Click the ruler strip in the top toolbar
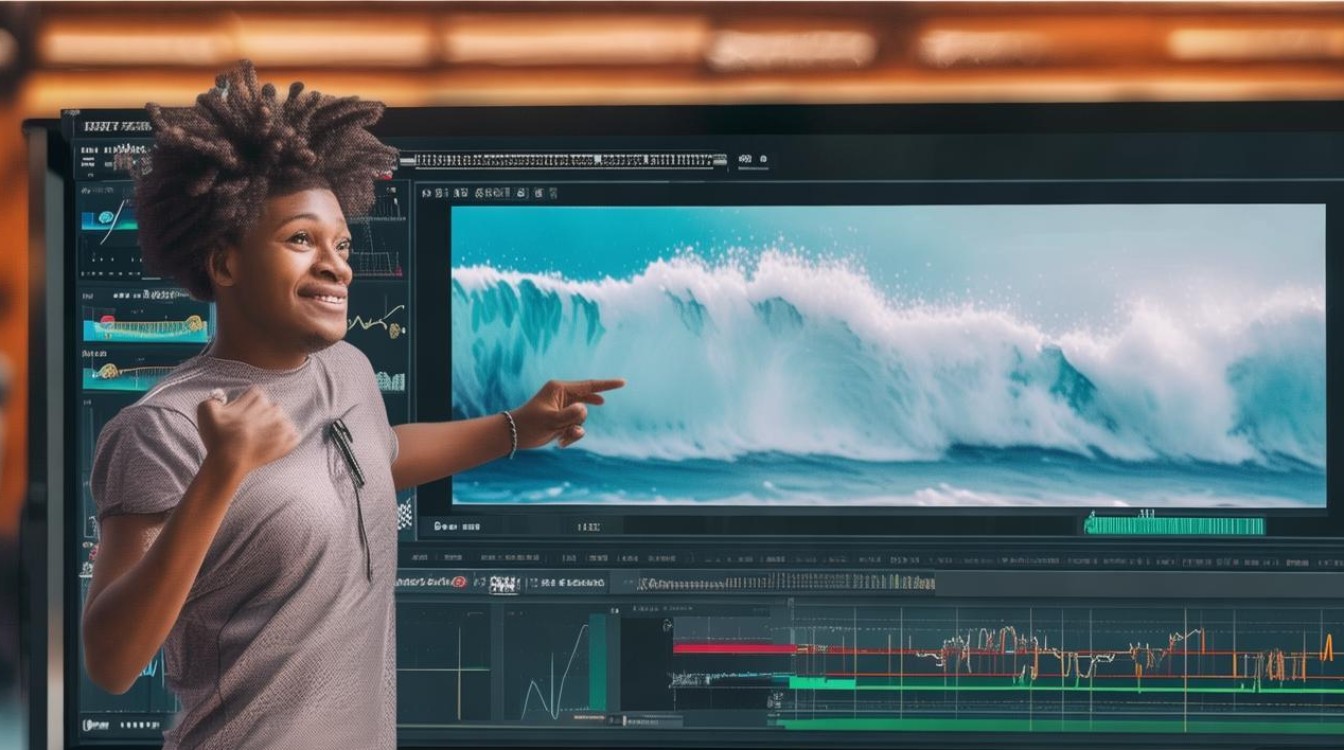The image size is (1344, 750). point(563,160)
